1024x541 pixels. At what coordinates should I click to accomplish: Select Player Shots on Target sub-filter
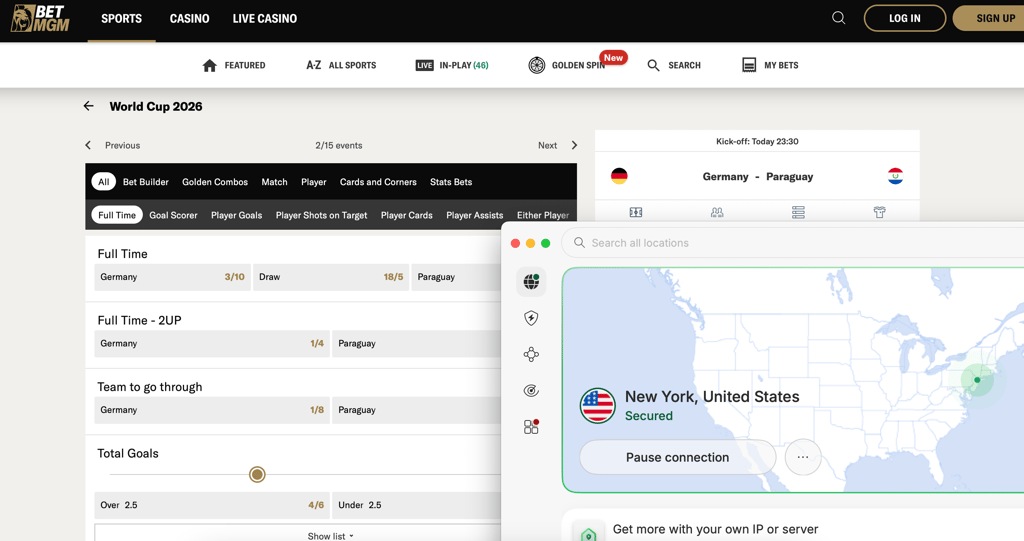[x=321, y=215]
